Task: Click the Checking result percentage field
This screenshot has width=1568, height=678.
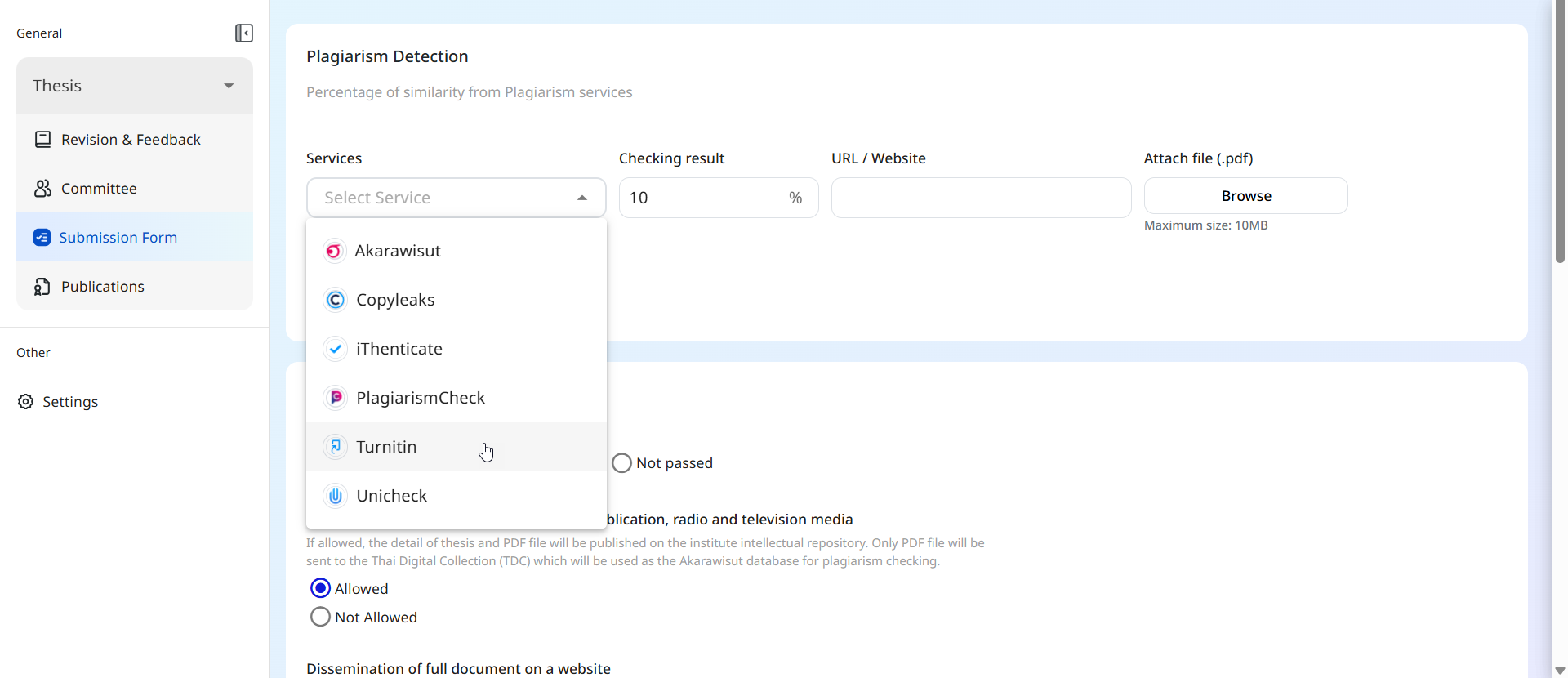Action: [719, 198]
